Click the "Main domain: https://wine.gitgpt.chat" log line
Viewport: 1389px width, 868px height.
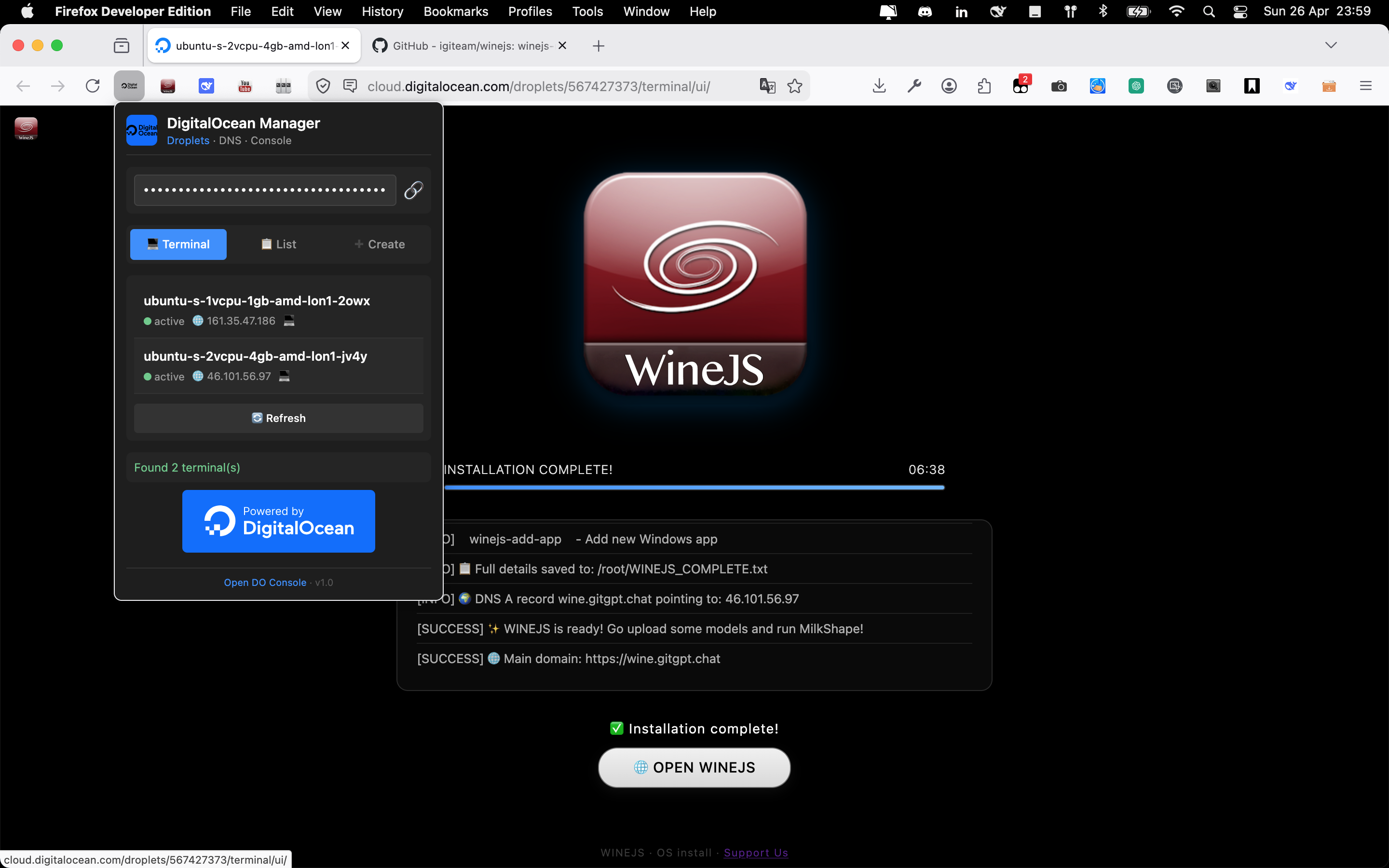point(569,658)
